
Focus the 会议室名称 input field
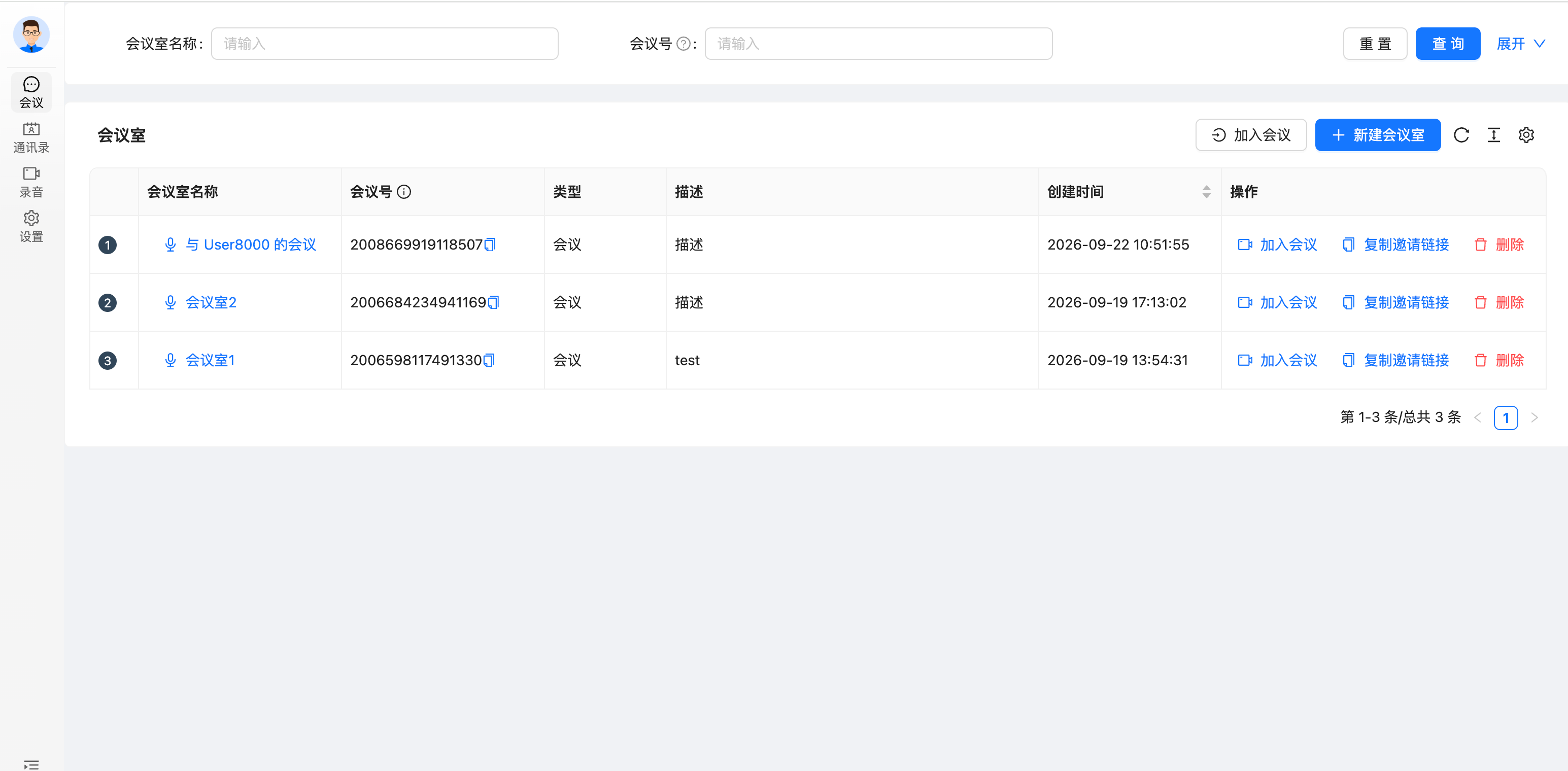385,44
